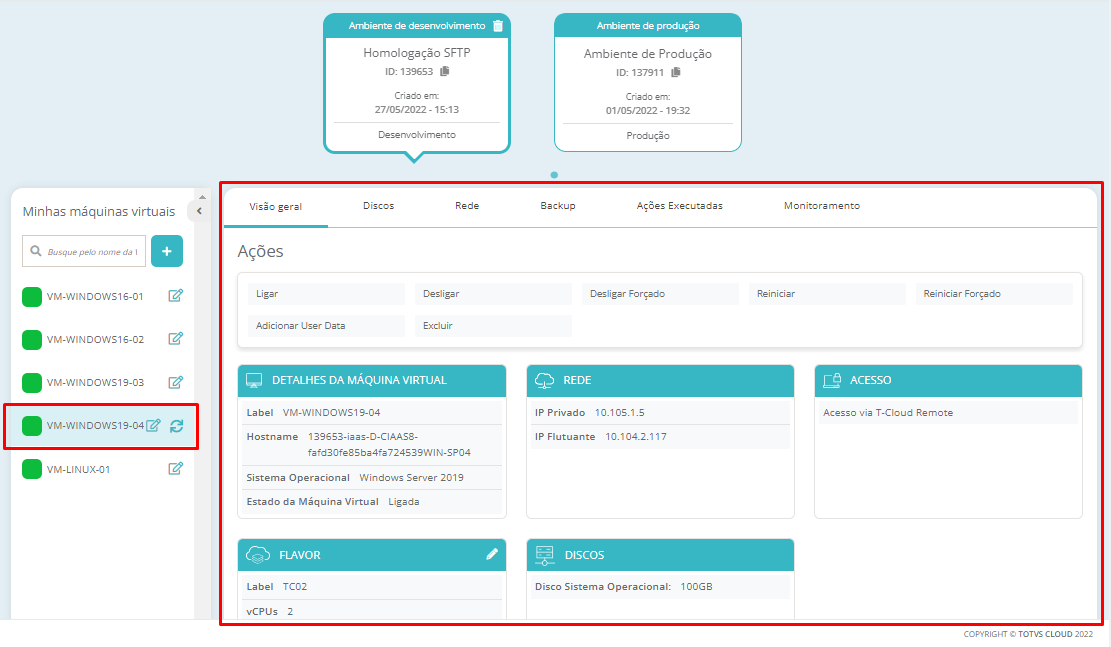Click the Reiniciar action
The width and height of the screenshot is (1111, 647).
point(828,293)
